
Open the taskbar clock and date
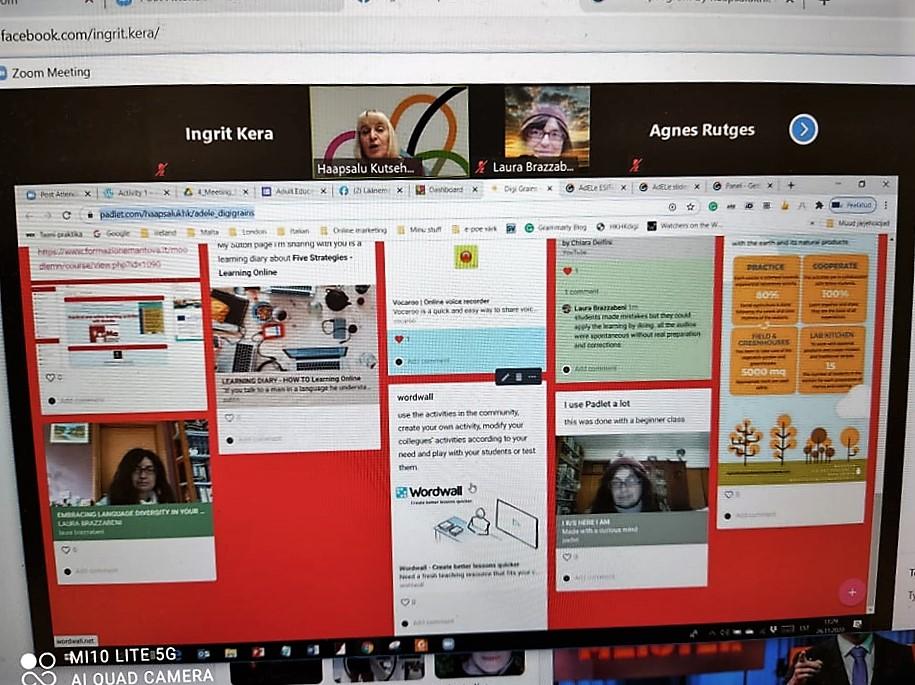(829, 625)
